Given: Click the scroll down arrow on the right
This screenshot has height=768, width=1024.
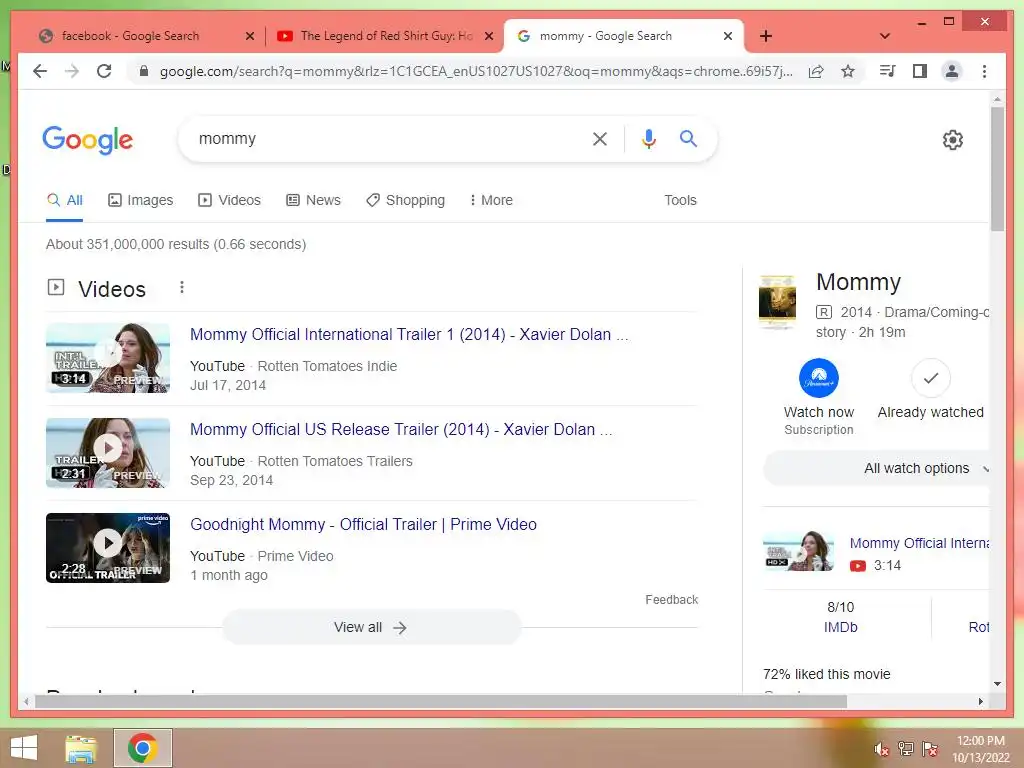Looking at the screenshot, I should (x=997, y=684).
